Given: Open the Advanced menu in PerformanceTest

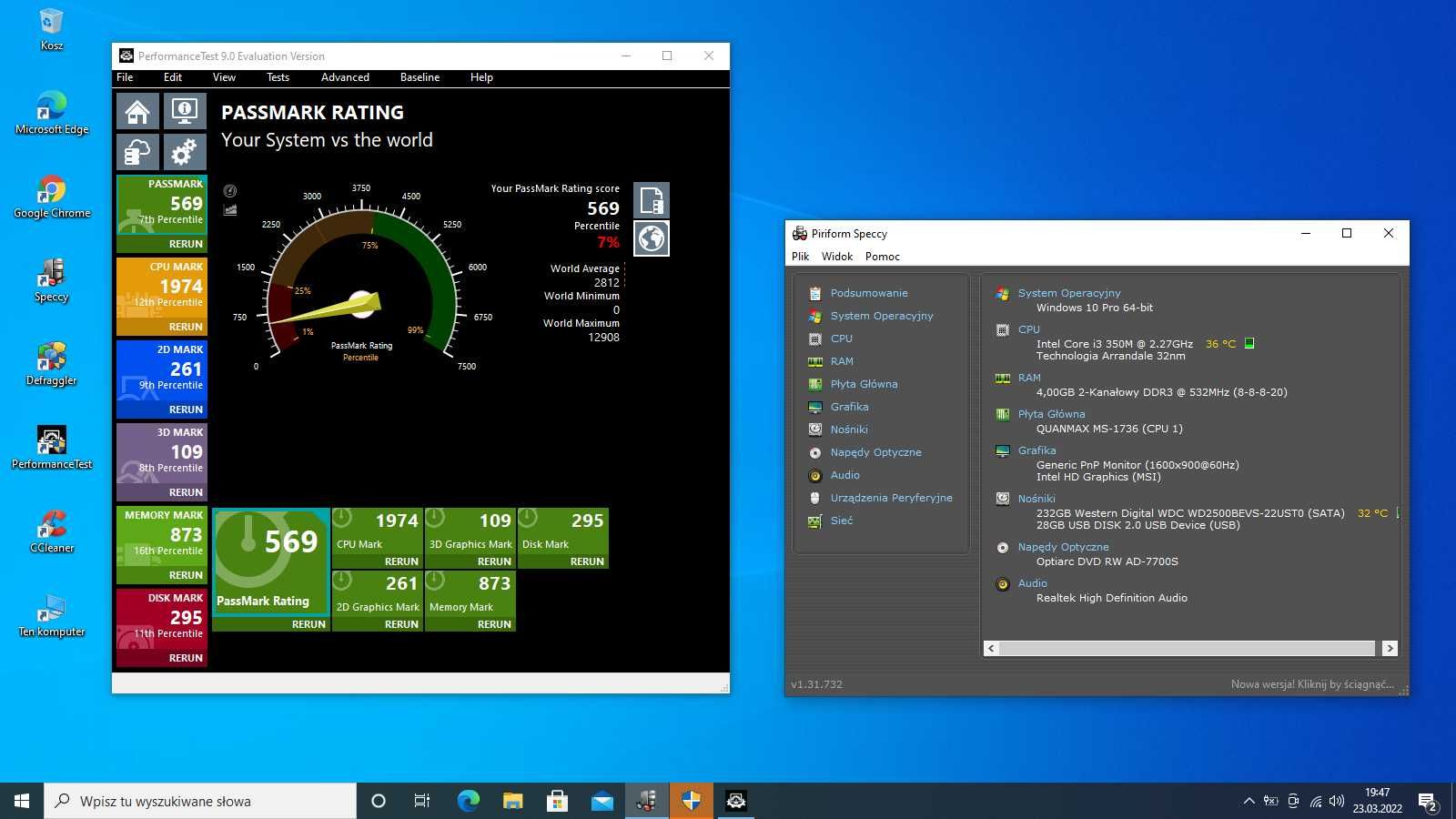Looking at the screenshot, I should [345, 77].
